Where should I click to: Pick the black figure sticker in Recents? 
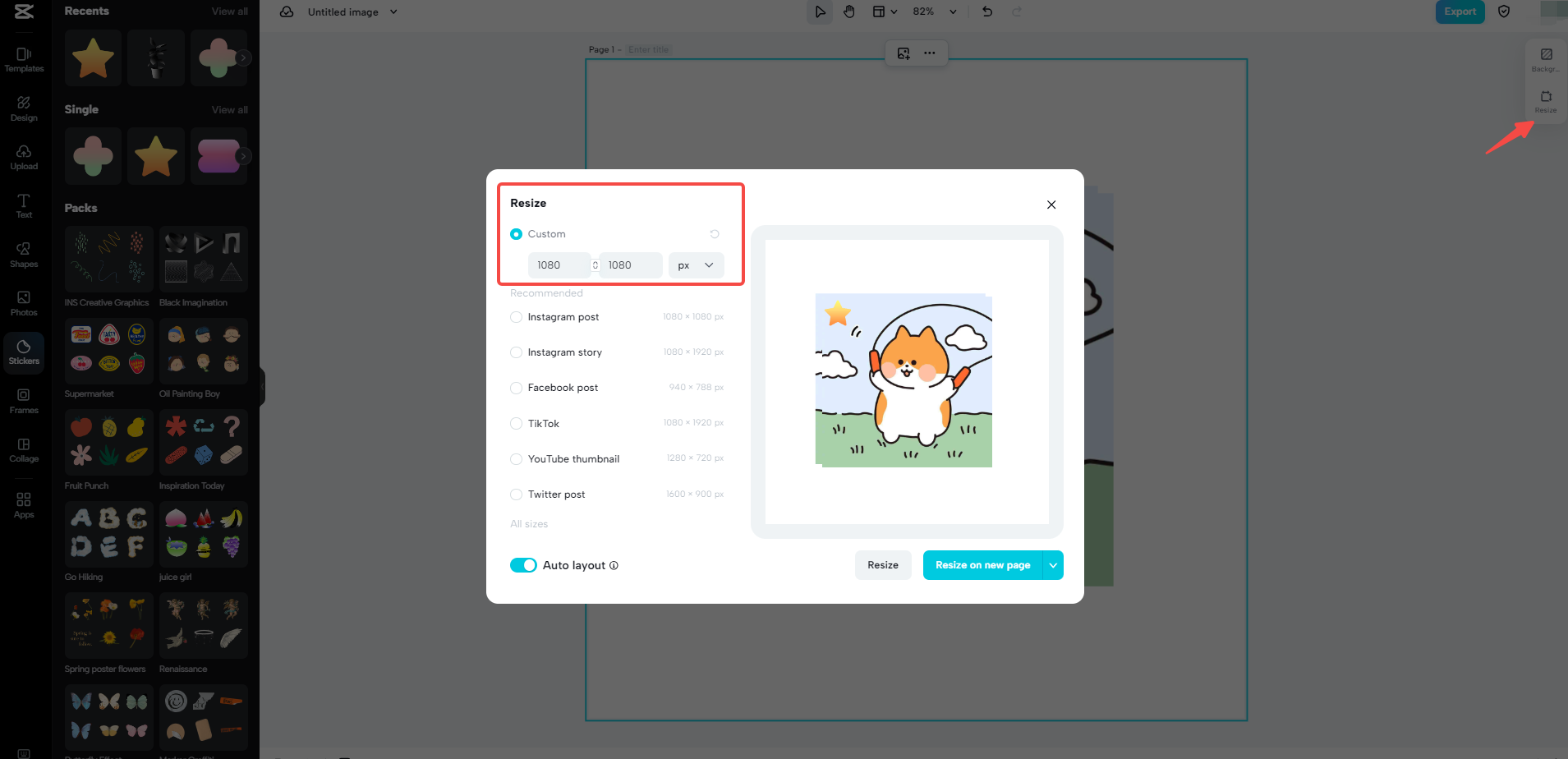(156, 57)
